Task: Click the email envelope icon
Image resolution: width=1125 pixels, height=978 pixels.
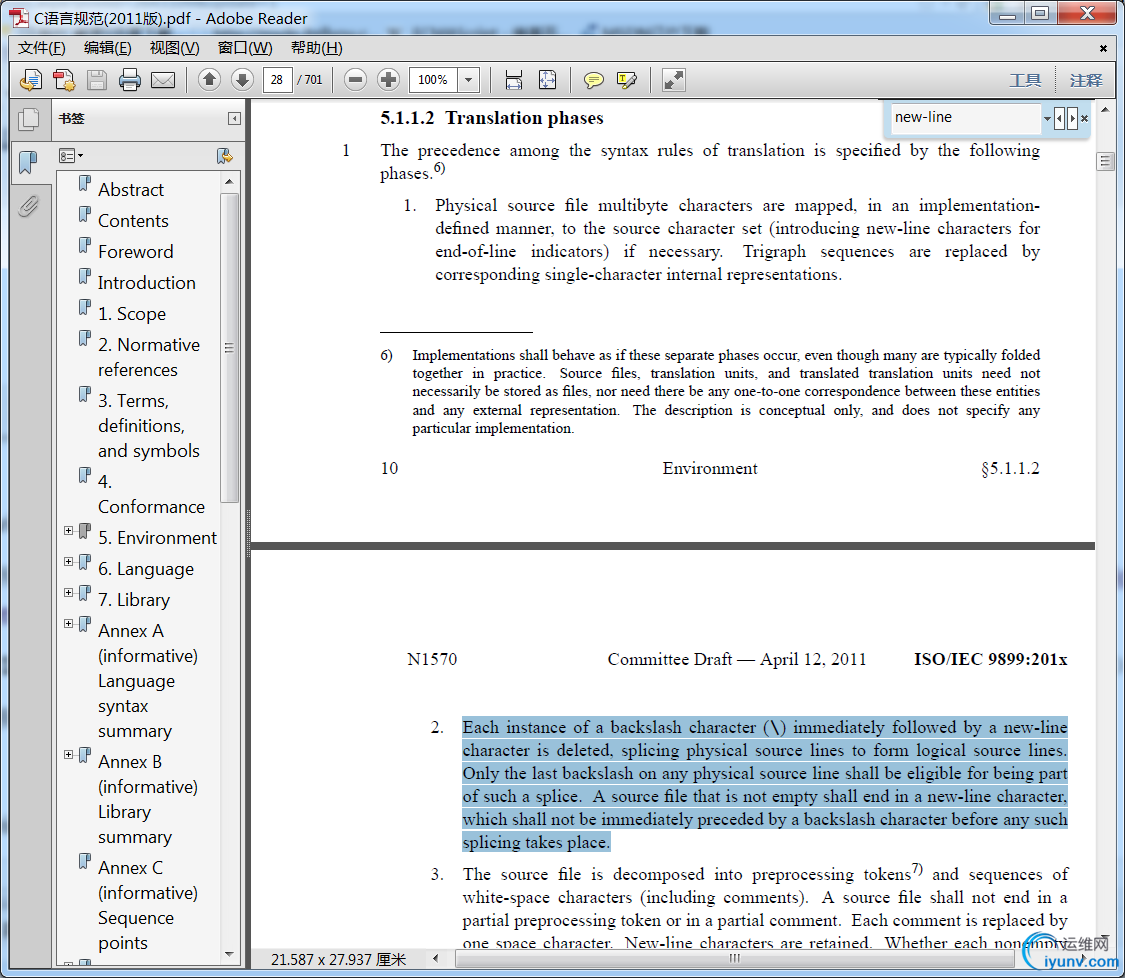Action: click(x=163, y=80)
